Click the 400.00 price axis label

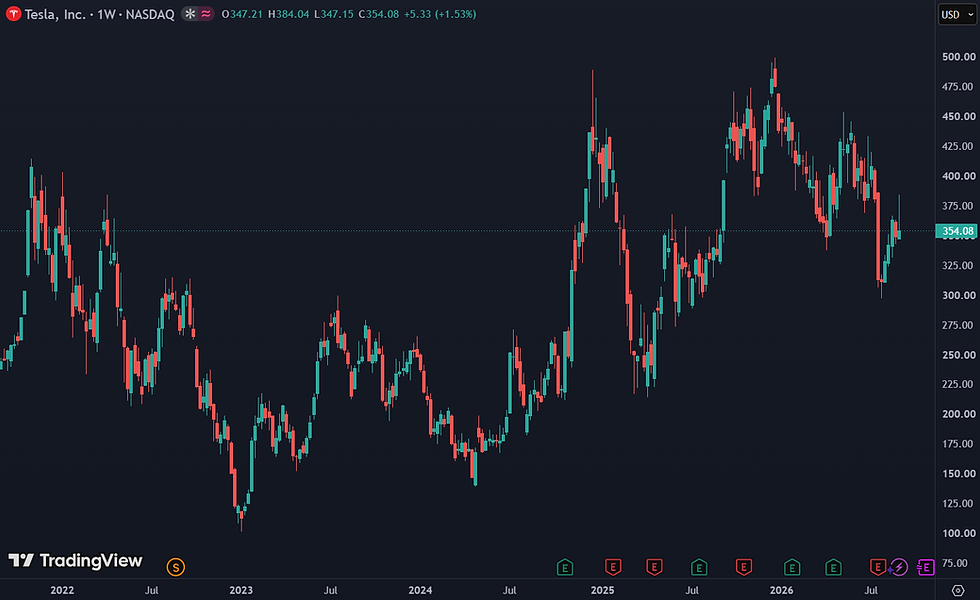pyautogui.click(x=959, y=176)
